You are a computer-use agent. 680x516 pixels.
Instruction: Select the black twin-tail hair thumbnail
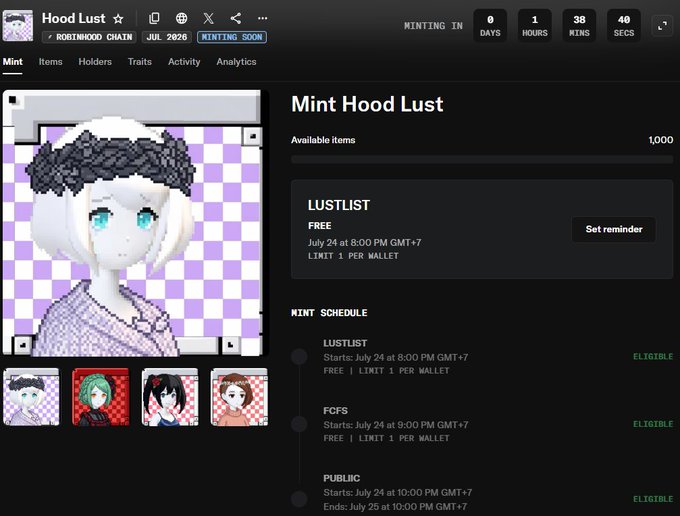point(170,397)
